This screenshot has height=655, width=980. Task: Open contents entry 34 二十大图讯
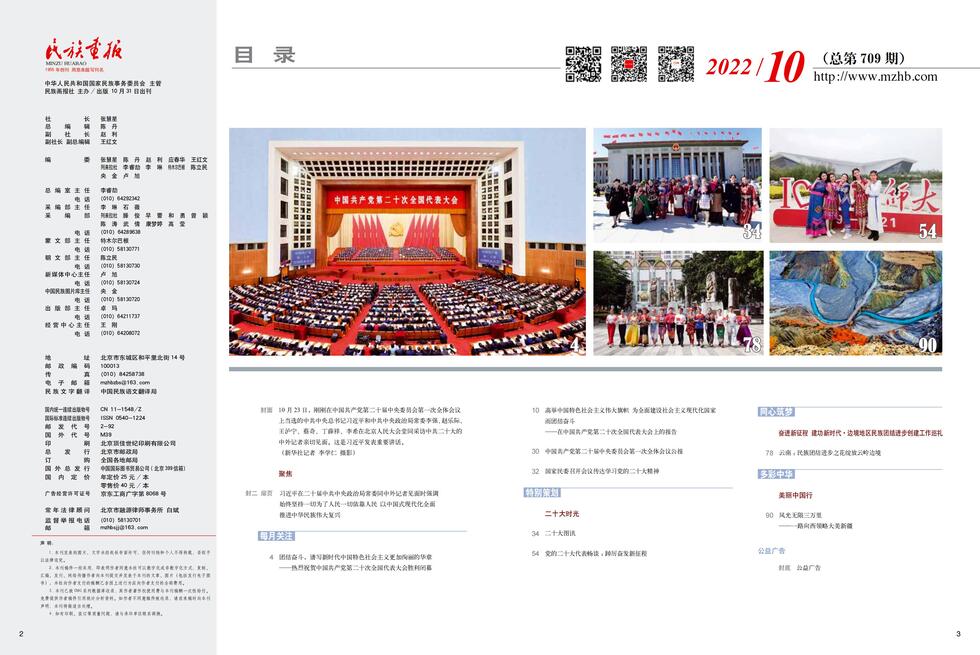(x=554, y=533)
